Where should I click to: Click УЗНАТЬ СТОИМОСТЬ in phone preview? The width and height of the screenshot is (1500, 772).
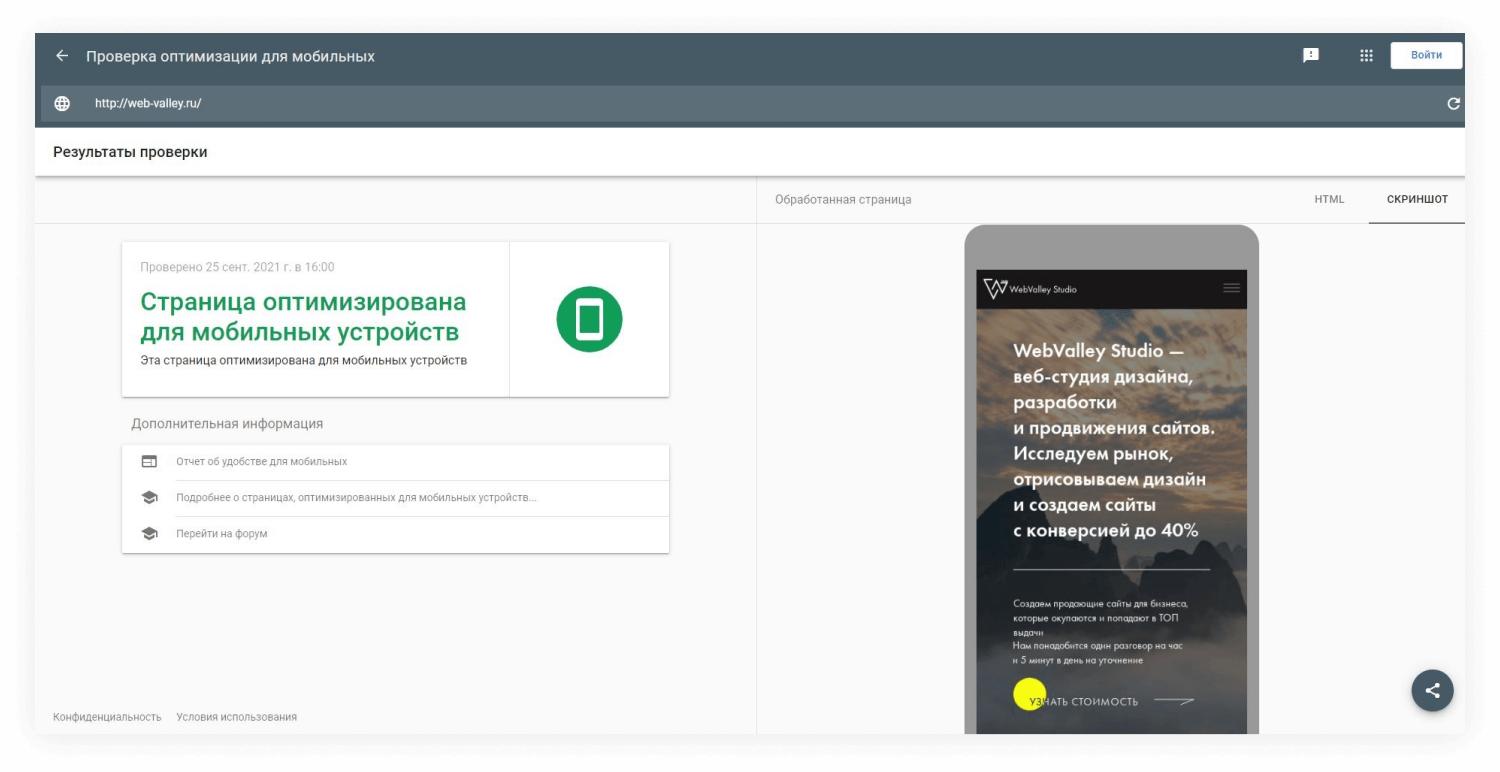point(1083,701)
